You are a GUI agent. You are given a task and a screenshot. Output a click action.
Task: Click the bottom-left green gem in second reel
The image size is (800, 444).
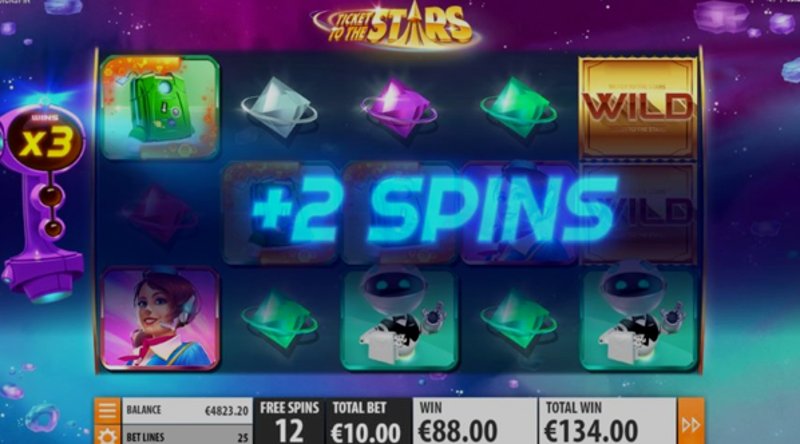coord(279,319)
